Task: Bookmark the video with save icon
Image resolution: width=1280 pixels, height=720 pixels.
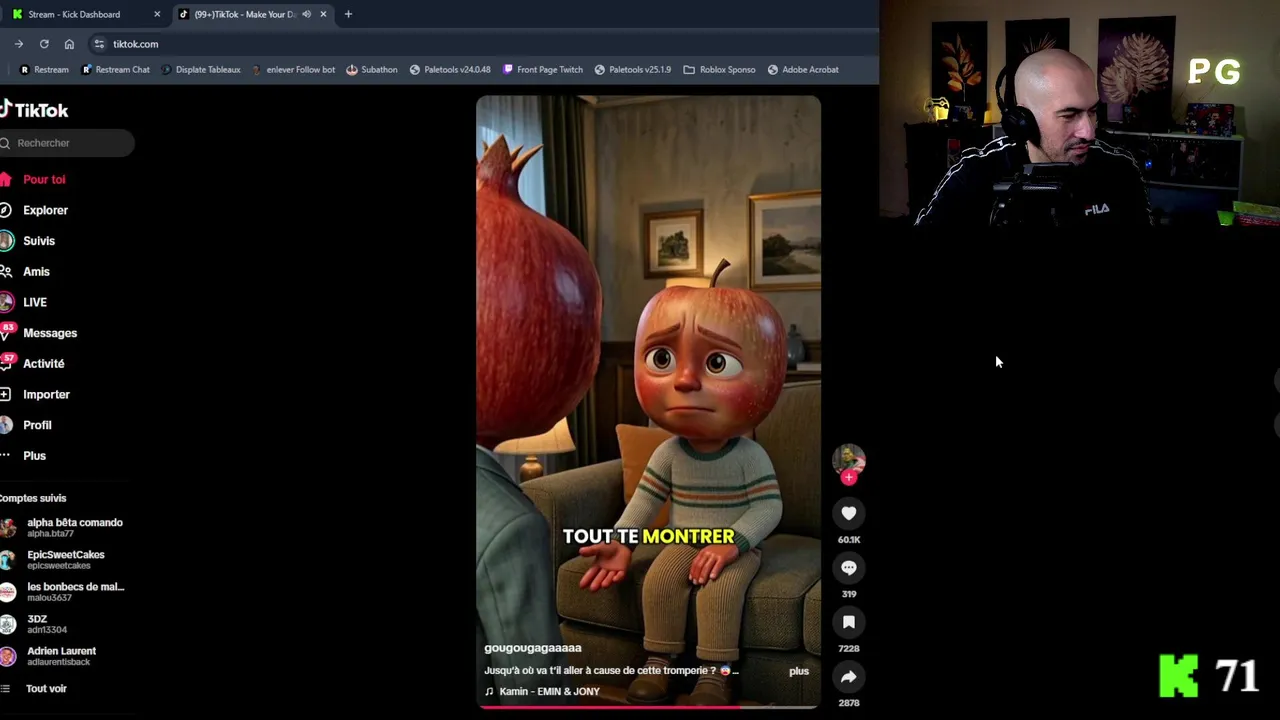Action: pos(848,622)
